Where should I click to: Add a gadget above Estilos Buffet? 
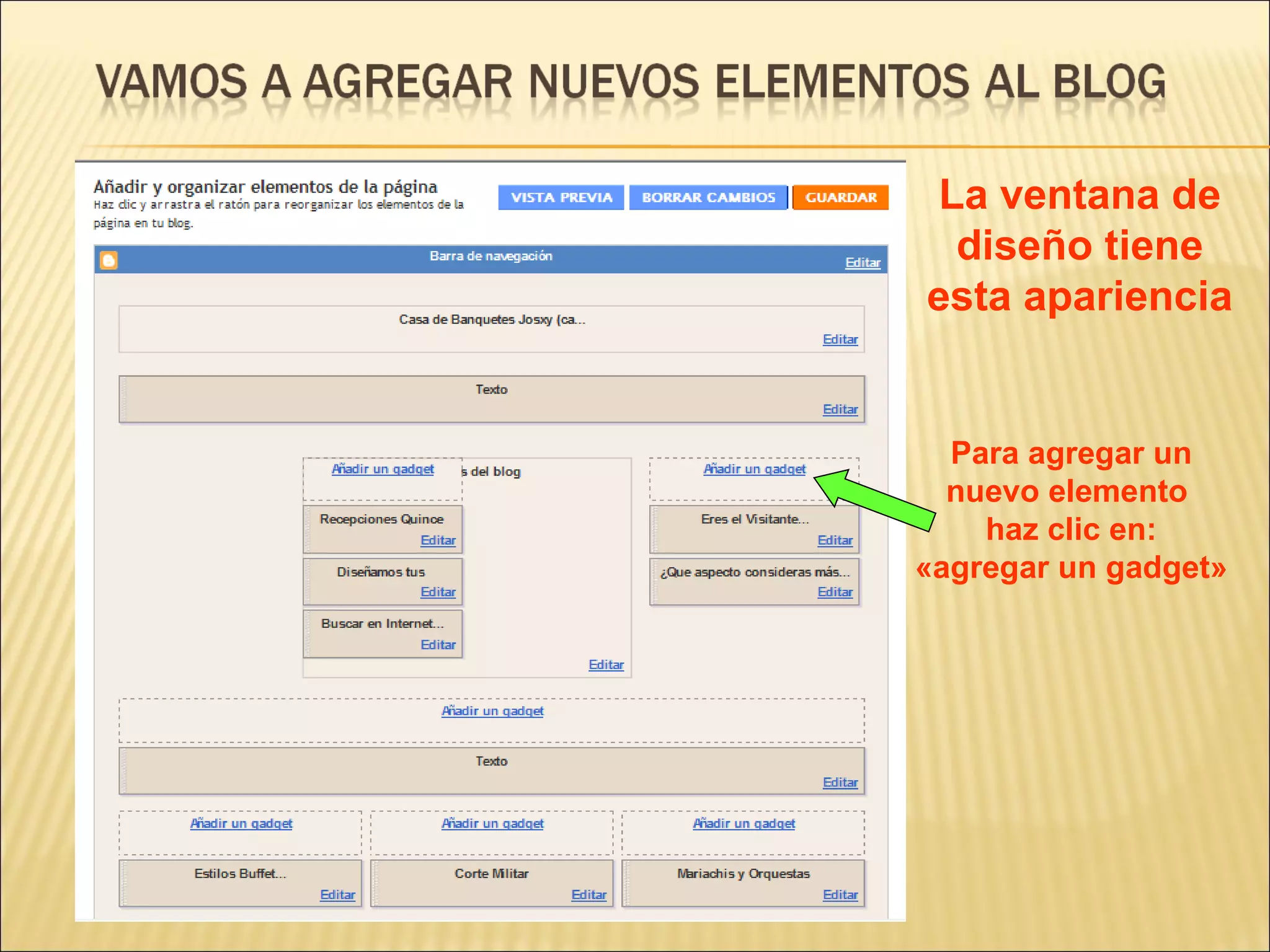[x=241, y=824]
